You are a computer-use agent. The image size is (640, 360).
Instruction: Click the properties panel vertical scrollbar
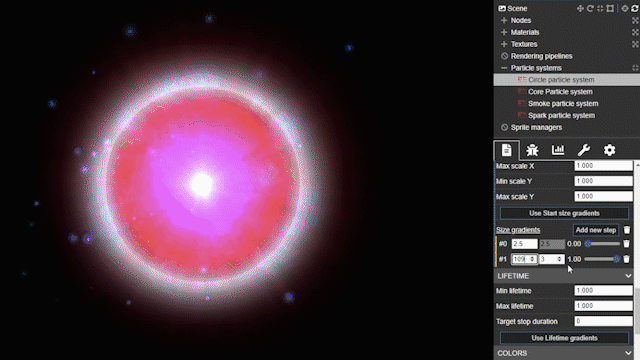coord(637,310)
